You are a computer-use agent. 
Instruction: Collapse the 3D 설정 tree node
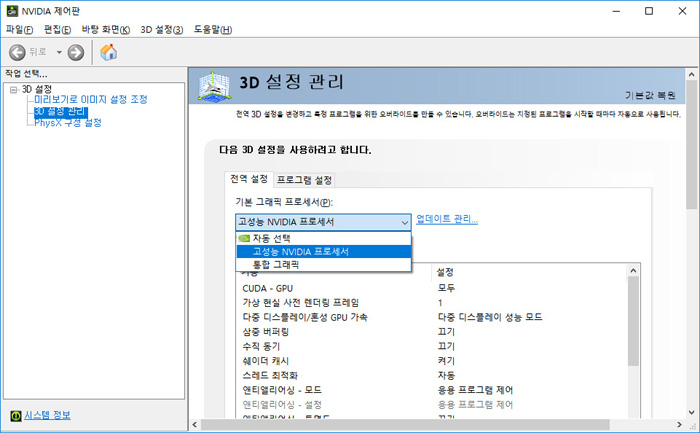point(14,90)
